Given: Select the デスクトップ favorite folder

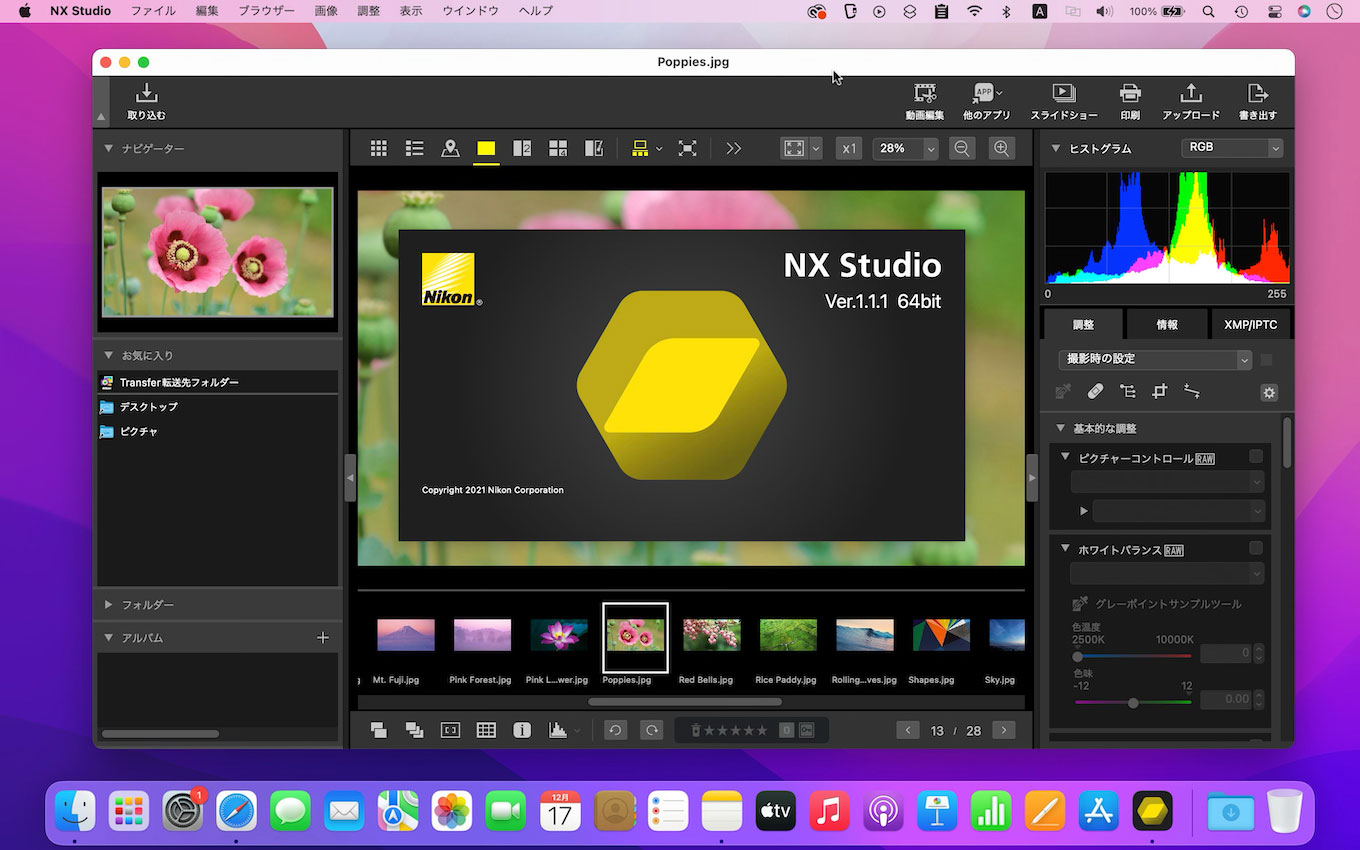Looking at the screenshot, I should coord(218,407).
